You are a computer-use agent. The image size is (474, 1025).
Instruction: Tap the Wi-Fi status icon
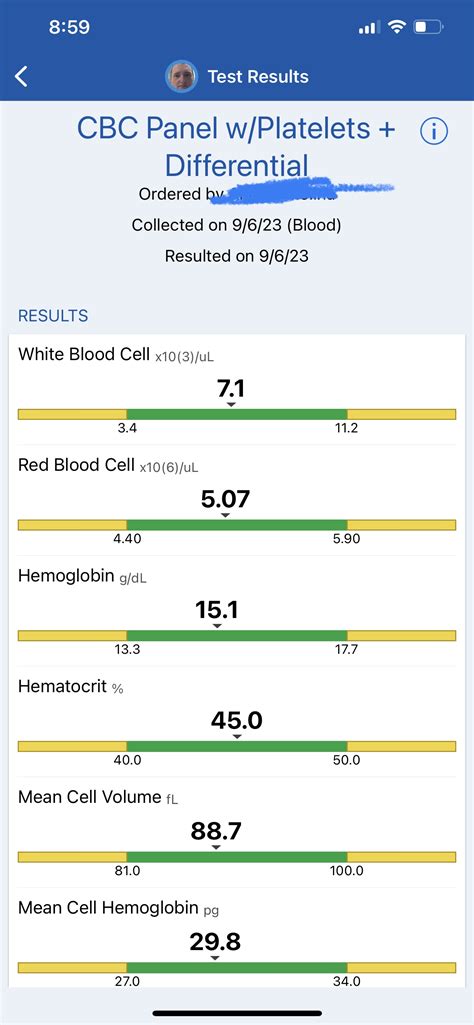(x=396, y=27)
